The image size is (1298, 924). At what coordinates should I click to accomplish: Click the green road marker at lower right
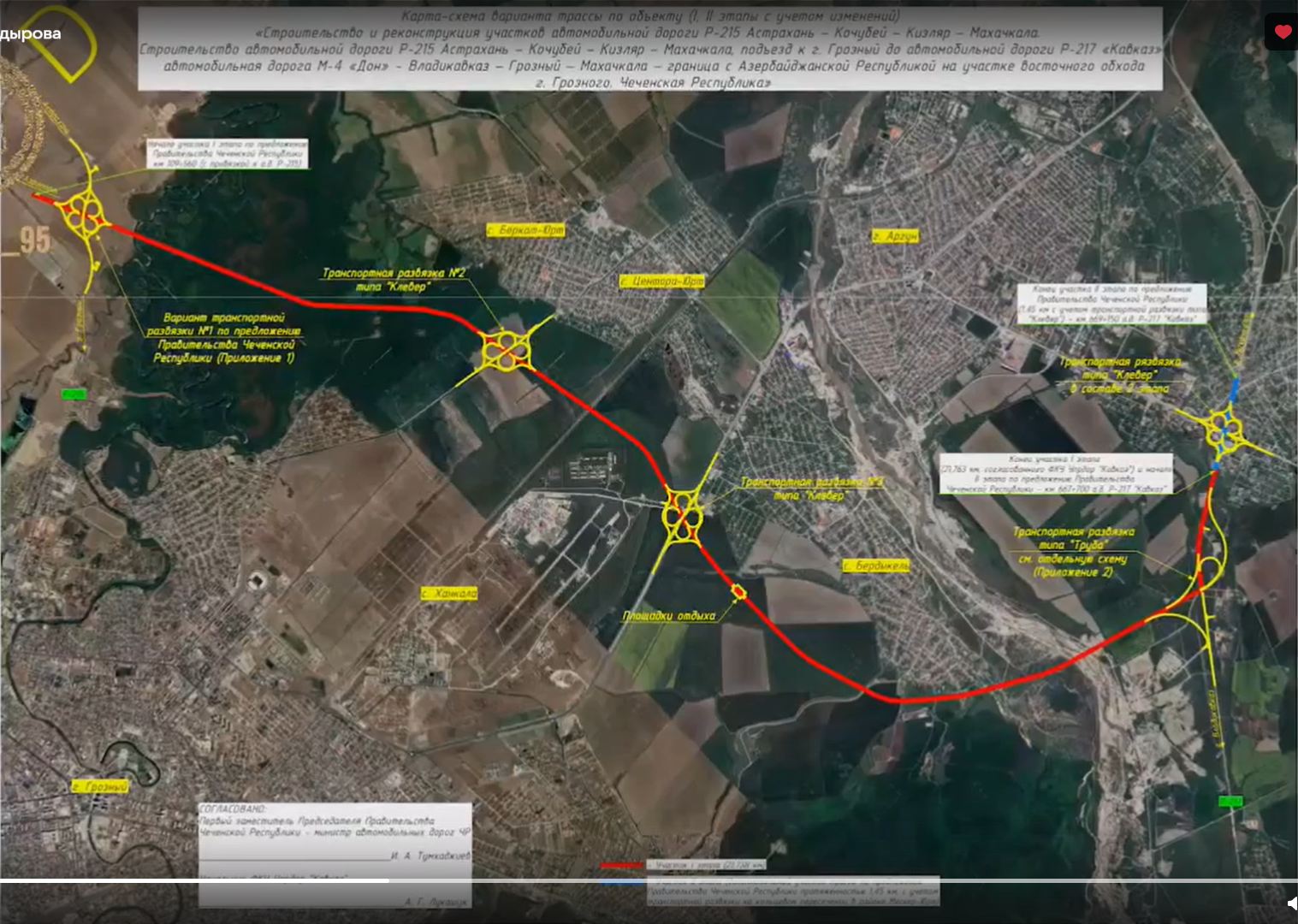coord(1230,802)
